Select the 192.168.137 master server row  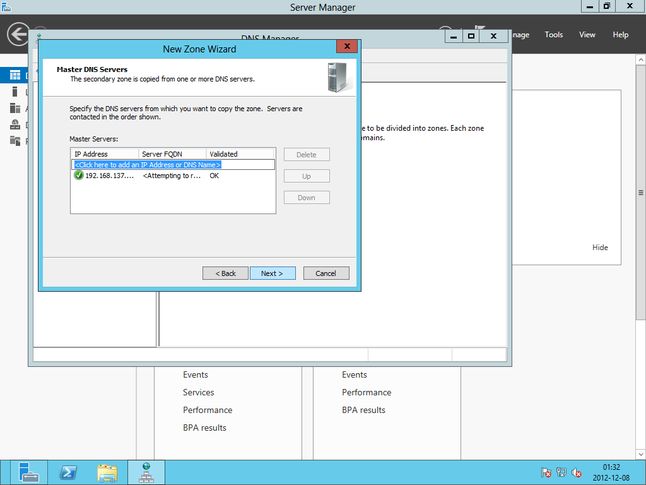coord(173,176)
